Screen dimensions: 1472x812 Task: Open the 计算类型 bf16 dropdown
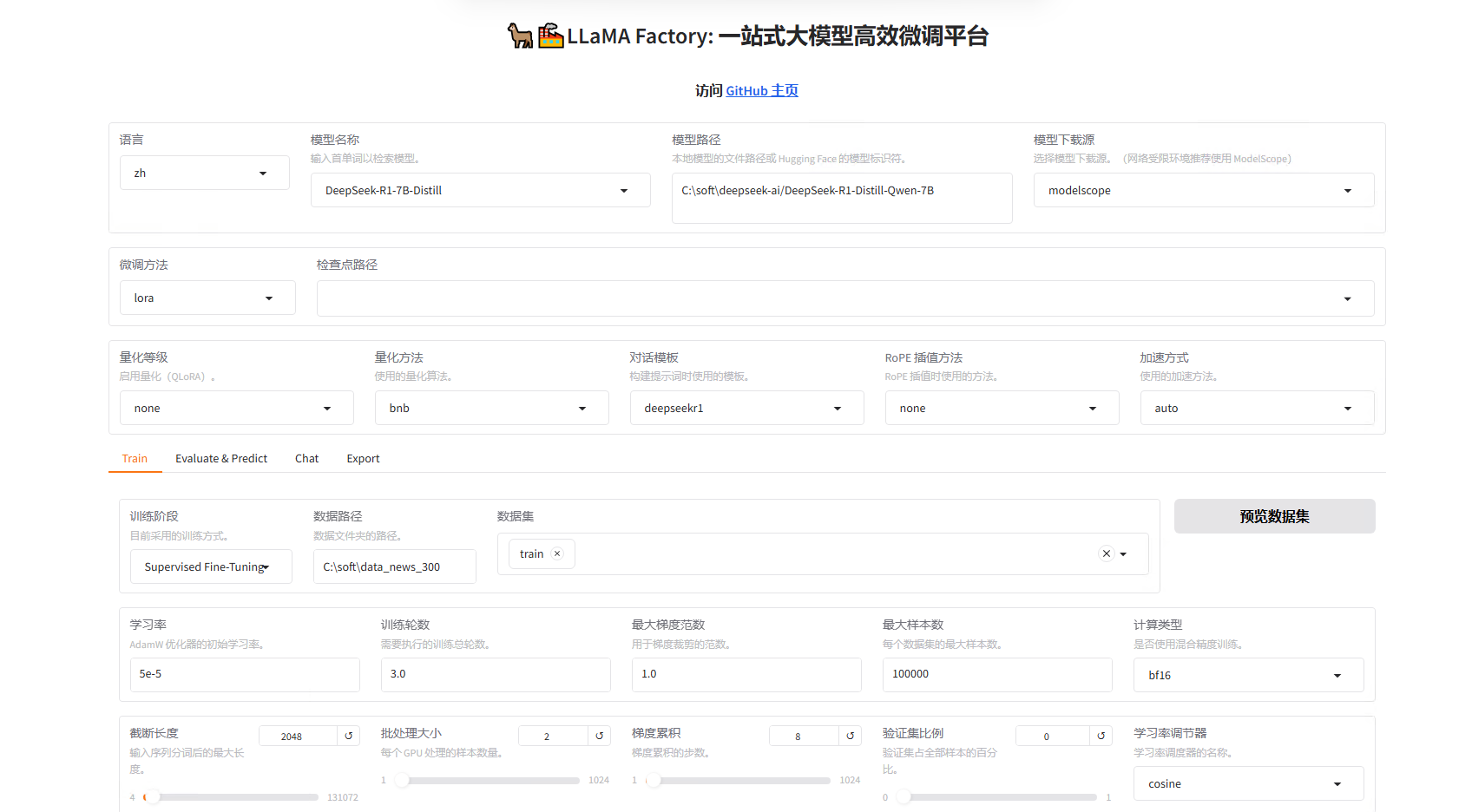pyautogui.click(x=1249, y=675)
